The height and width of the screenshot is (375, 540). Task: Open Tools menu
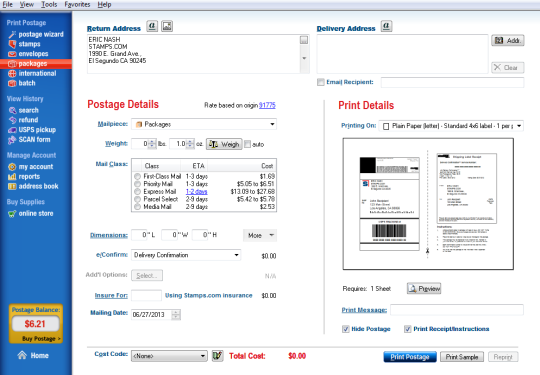[49, 4]
